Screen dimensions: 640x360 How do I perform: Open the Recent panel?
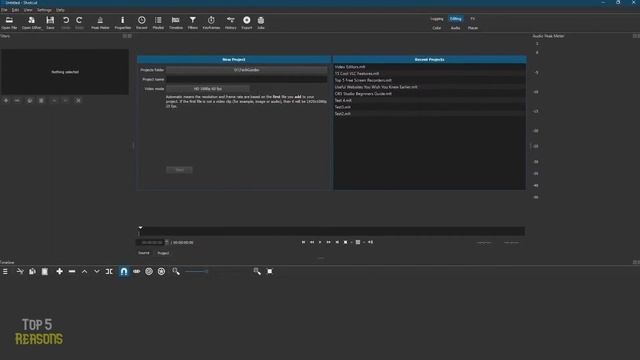click(142, 23)
